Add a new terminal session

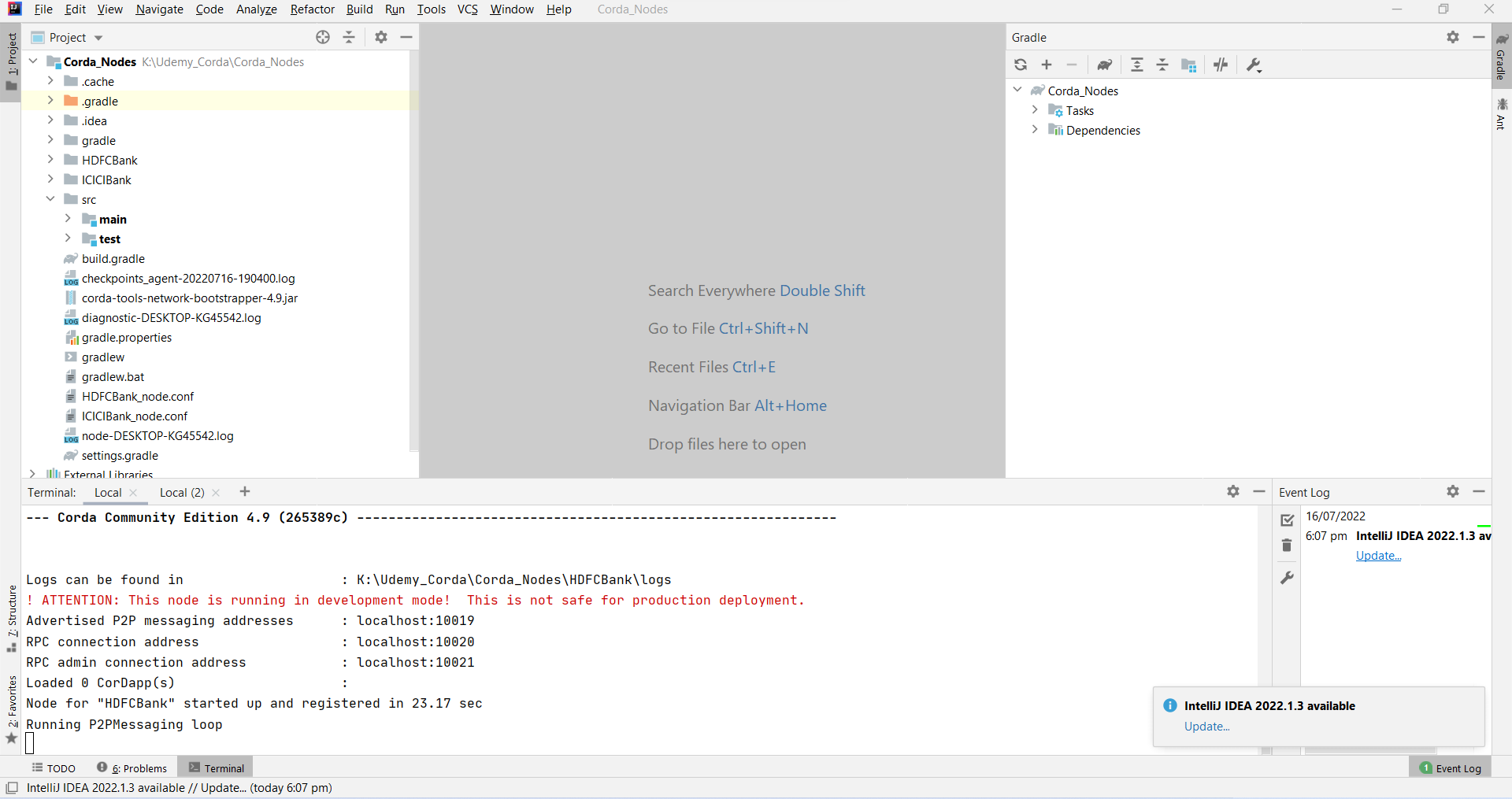coord(245,491)
